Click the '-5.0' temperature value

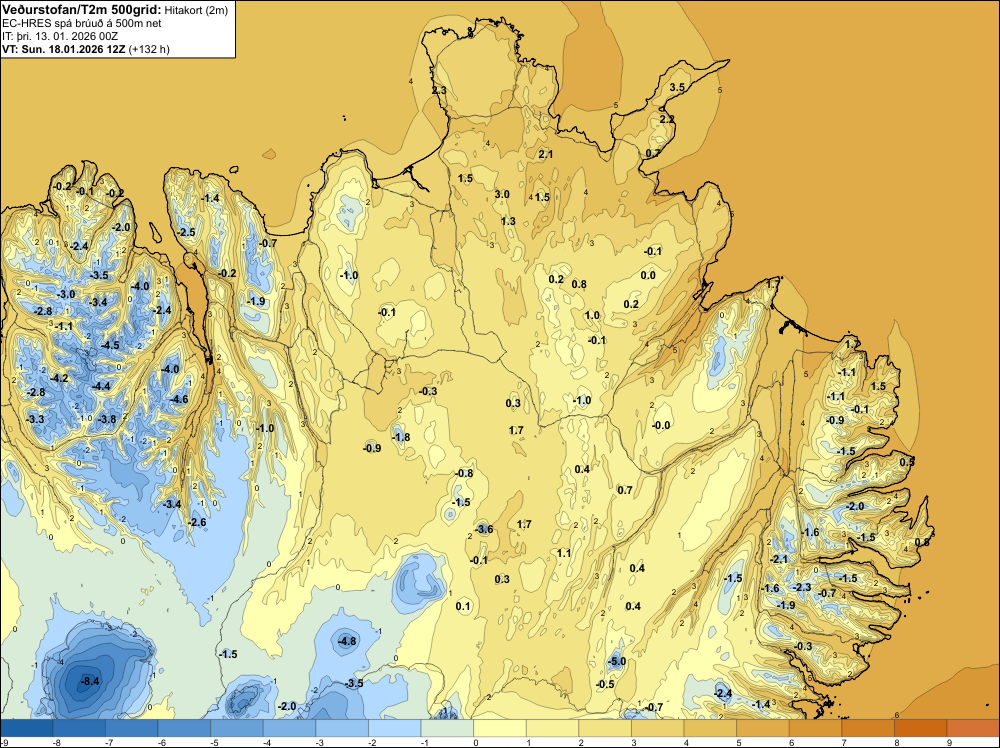click(x=617, y=661)
